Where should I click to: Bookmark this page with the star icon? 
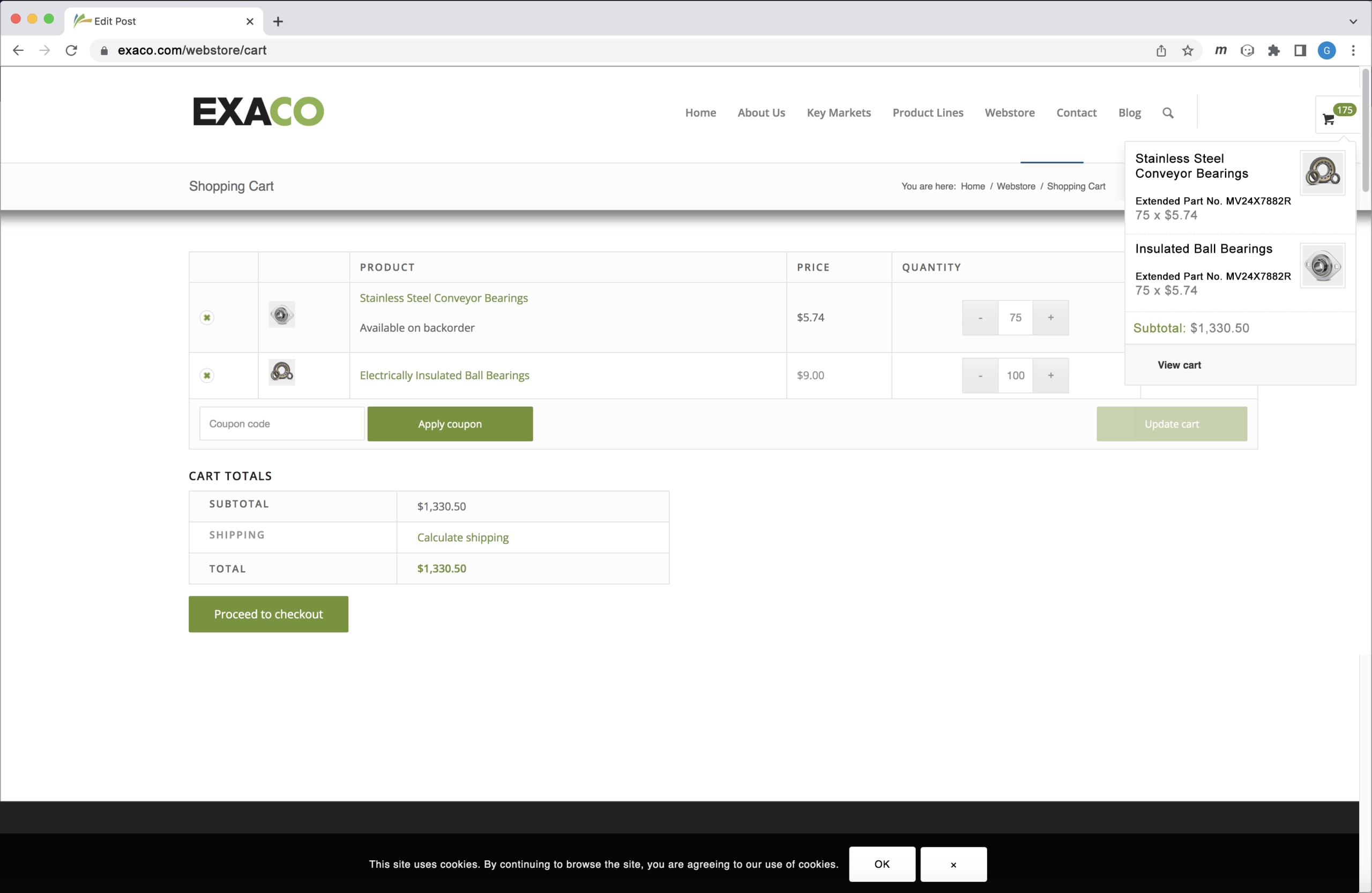point(1188,51)
